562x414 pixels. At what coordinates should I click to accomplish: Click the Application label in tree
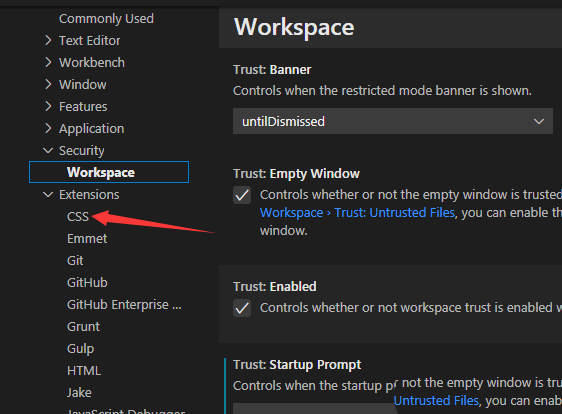click(x=92, y=129)
